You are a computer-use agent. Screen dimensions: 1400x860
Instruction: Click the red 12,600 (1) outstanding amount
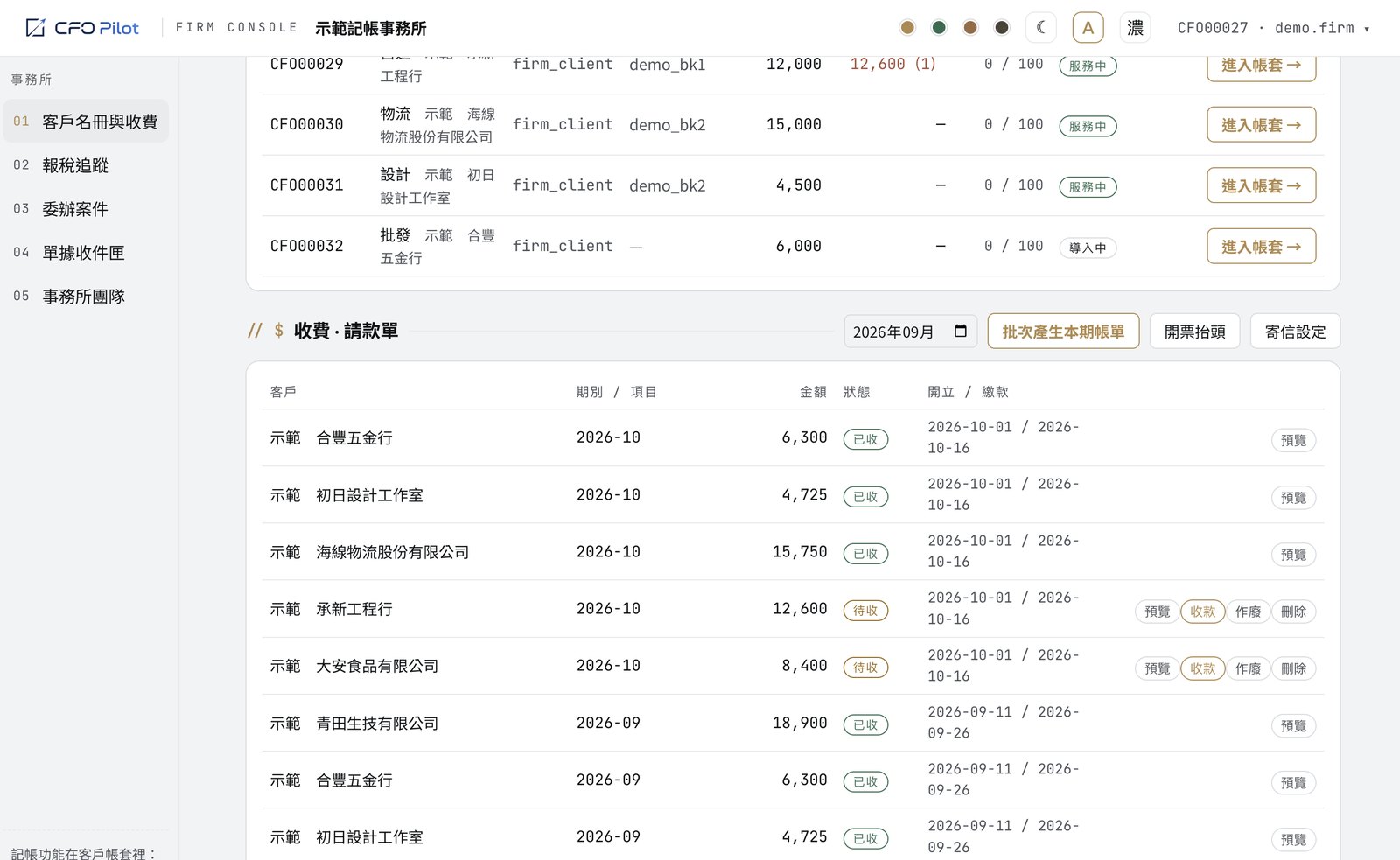(x=892, y=64)
